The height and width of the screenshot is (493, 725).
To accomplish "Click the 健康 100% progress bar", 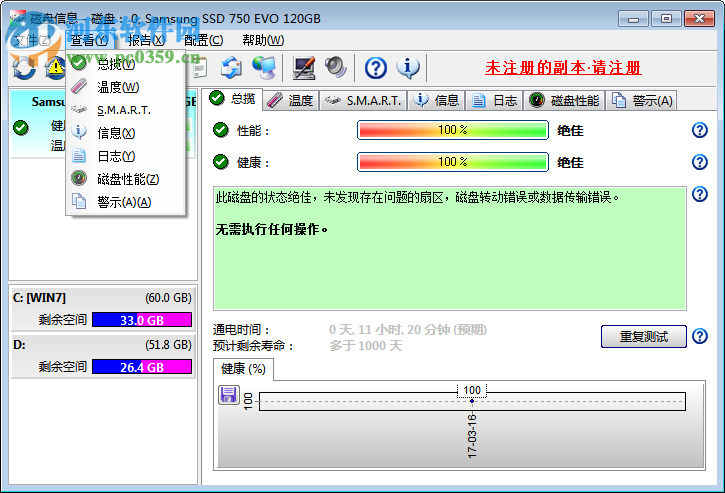I will coord(453,162).
